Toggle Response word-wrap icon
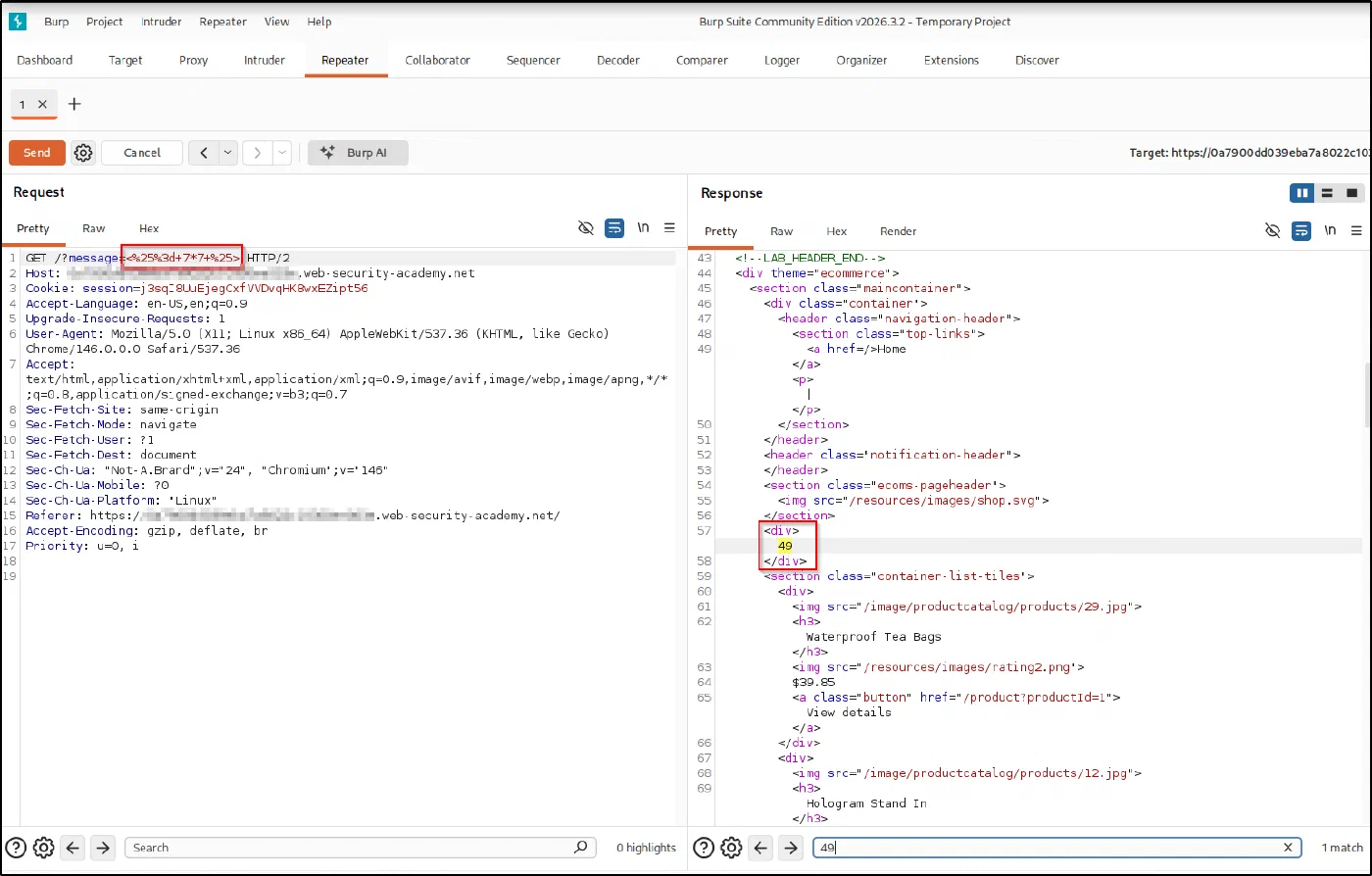The width and height of the screenshot is (1372, 876). (1301, 231)
